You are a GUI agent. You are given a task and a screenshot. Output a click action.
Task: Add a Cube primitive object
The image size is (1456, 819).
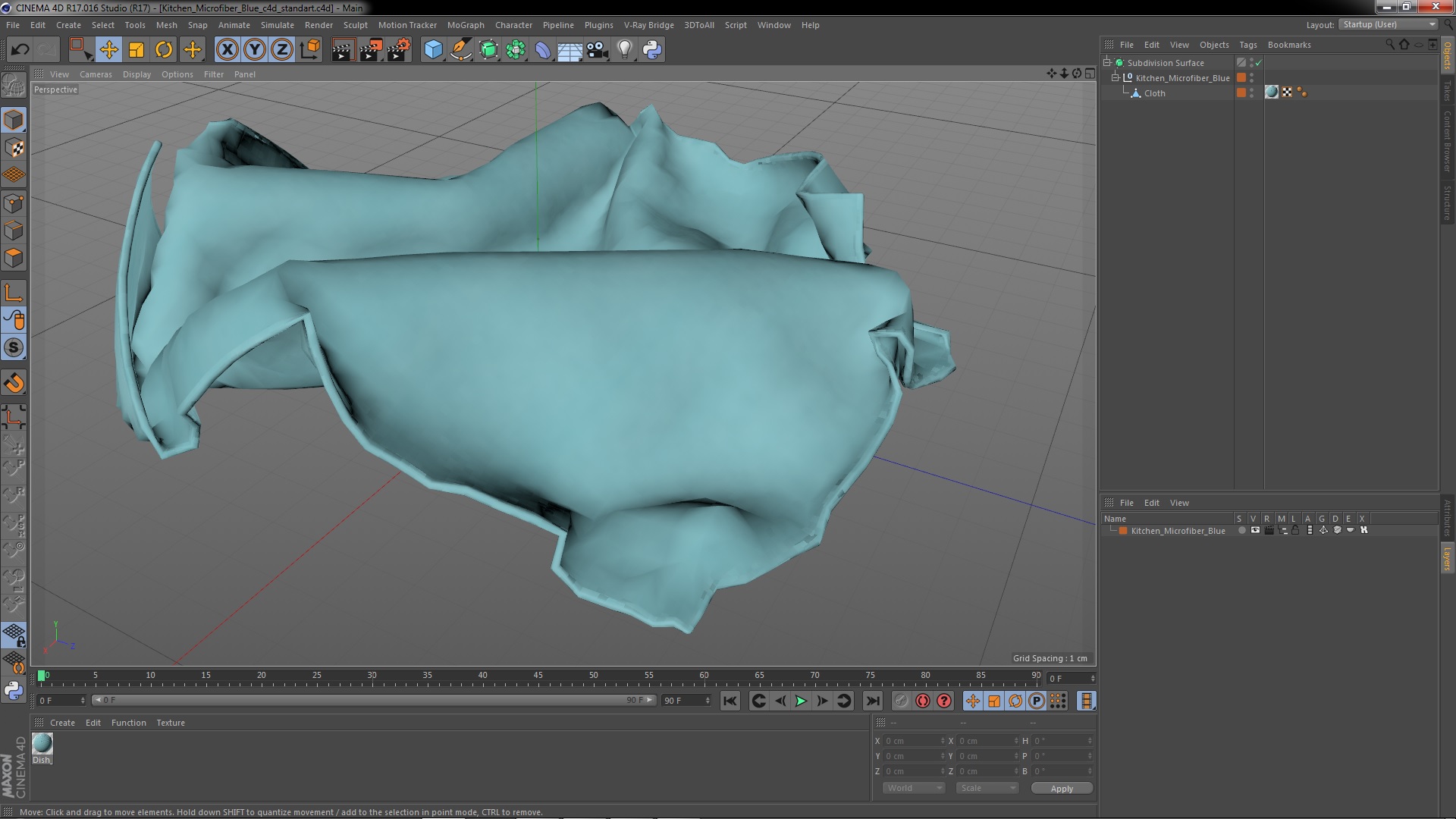pos(433,50)
